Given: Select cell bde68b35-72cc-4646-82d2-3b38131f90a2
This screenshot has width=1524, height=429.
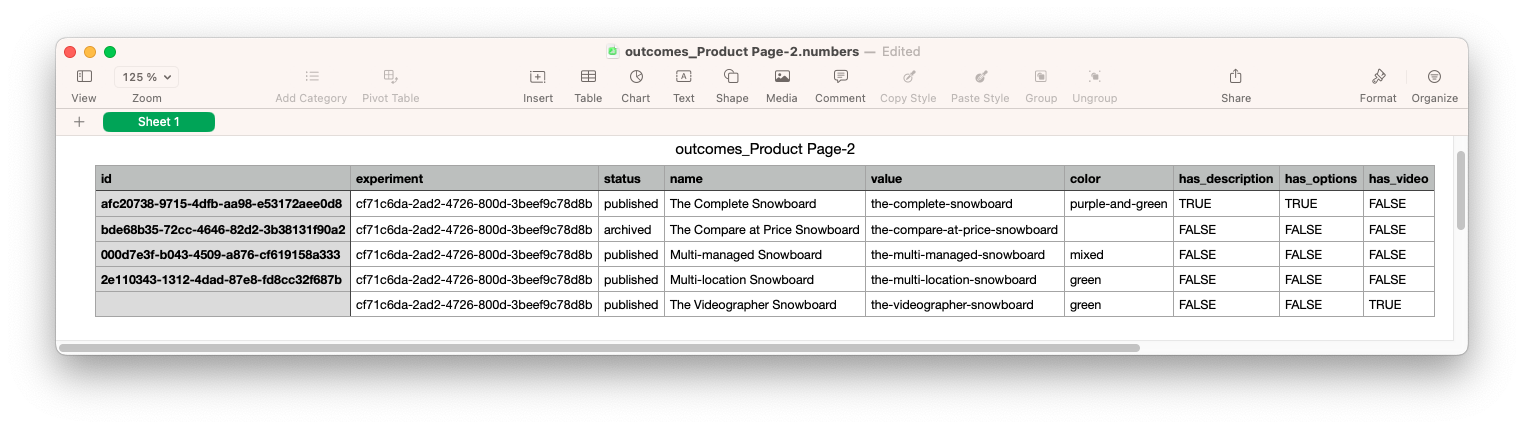Looking at the screenshot, I should click(223, 229).
